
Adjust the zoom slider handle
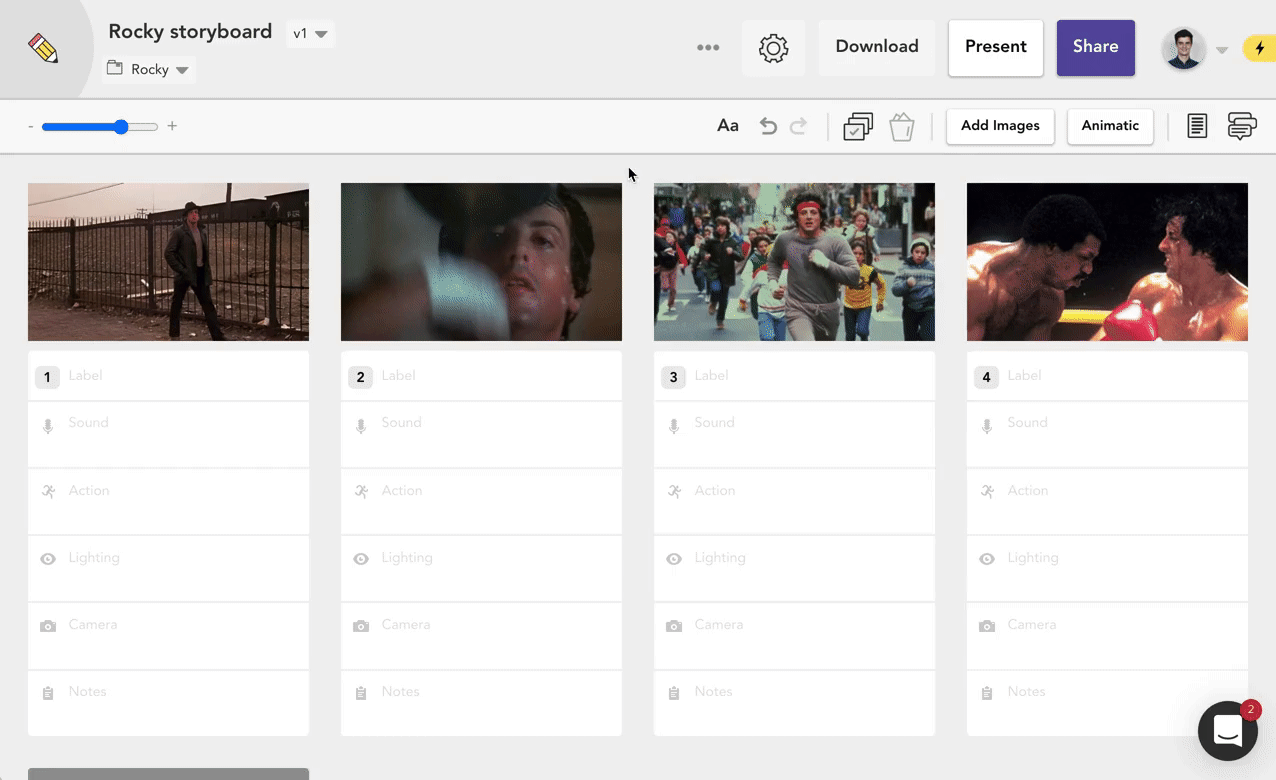121,127
